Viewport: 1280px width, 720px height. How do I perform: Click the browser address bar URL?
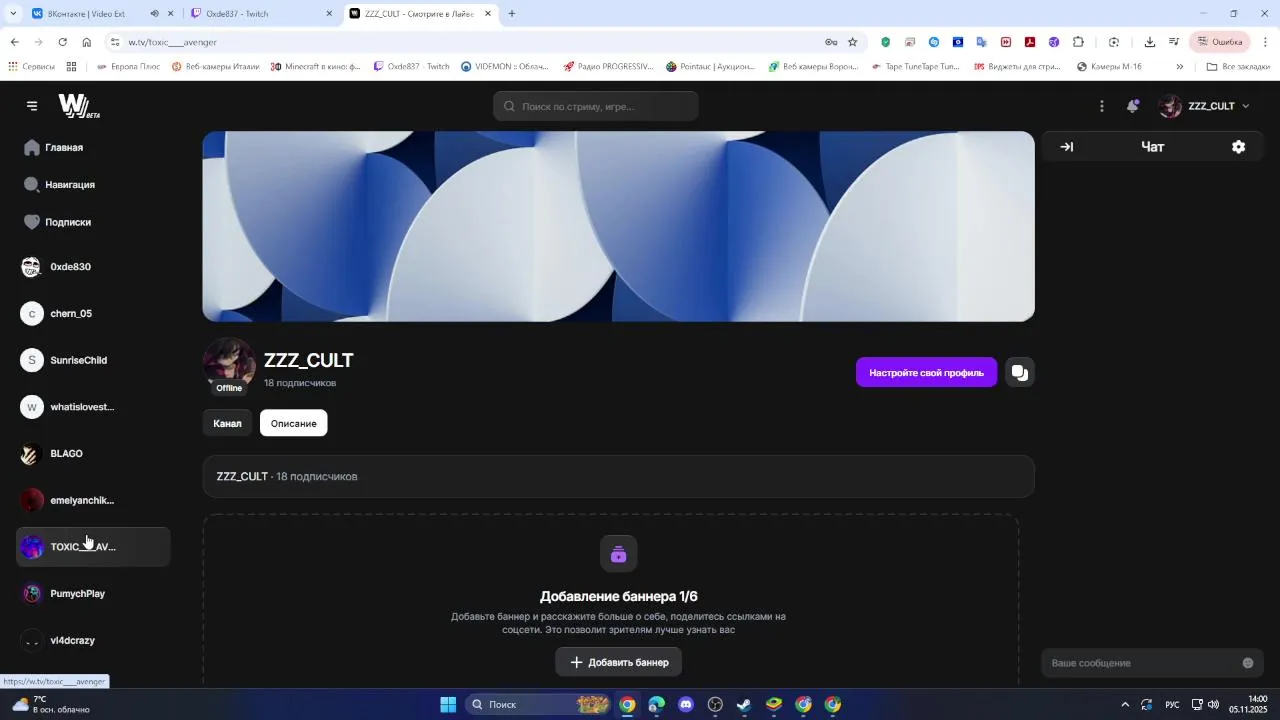coord(172,42)
